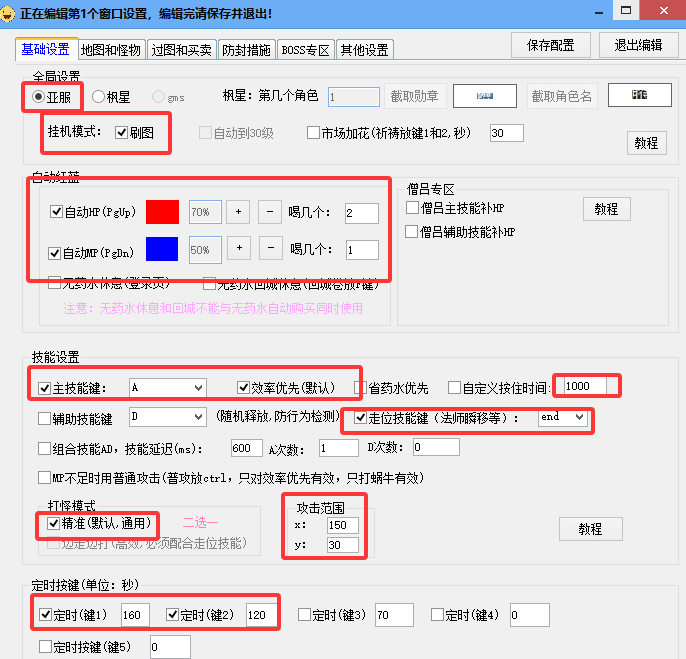Switch to the 地图和怪物 tab
The width and height of the screenshot is (686, 659).
(111, 49)
